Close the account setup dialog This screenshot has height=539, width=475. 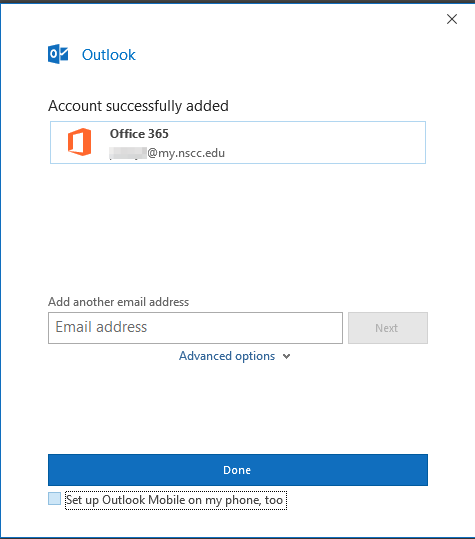coord(452,19)
